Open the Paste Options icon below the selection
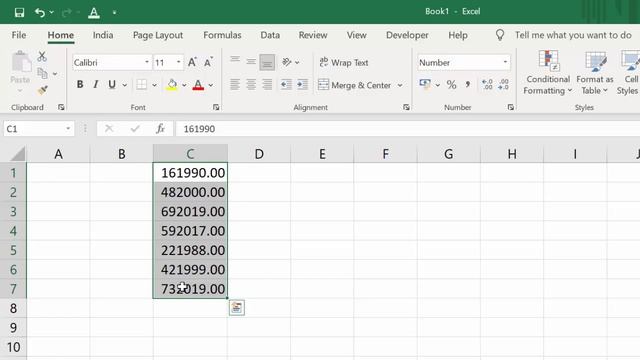 coord(237,307)
